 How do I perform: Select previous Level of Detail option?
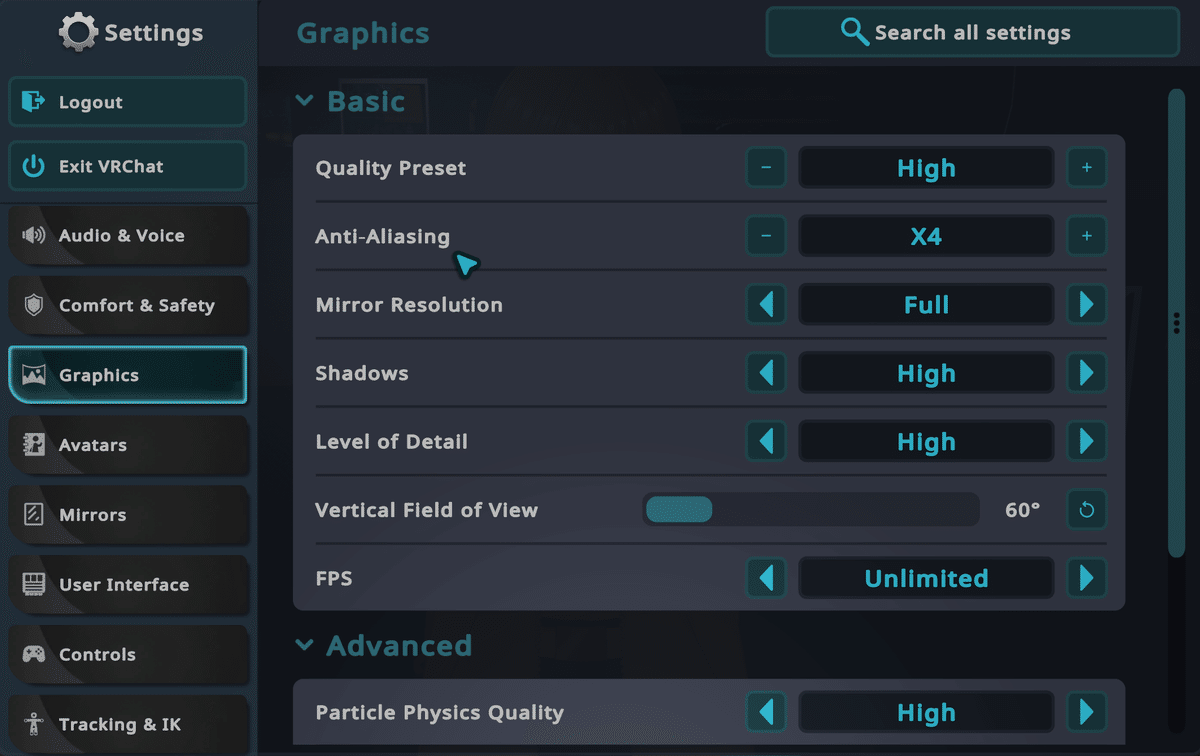click(766, 442)
